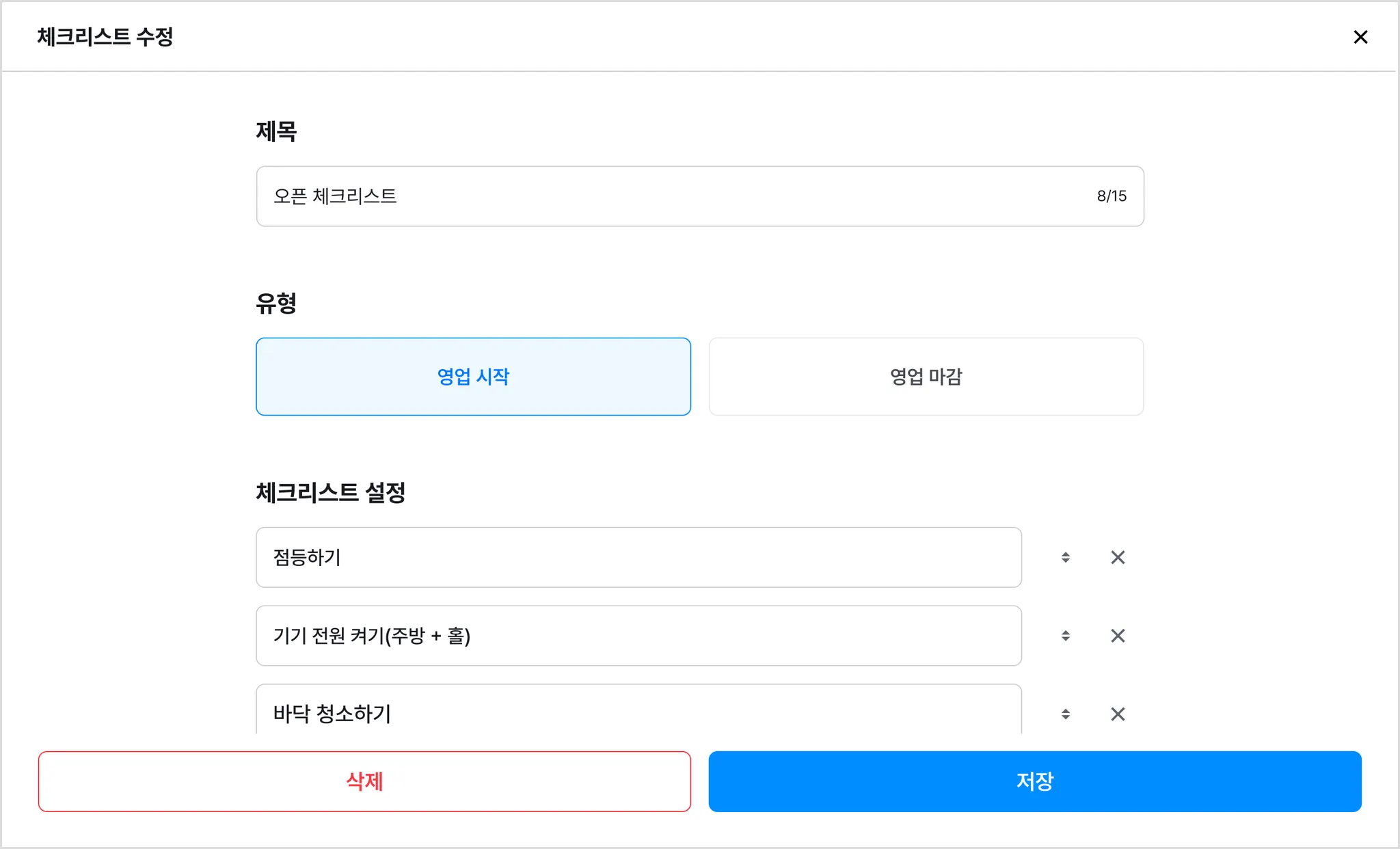Select the 영업 시작 type
Screen dimensions: 1400x849
[473, 377]
